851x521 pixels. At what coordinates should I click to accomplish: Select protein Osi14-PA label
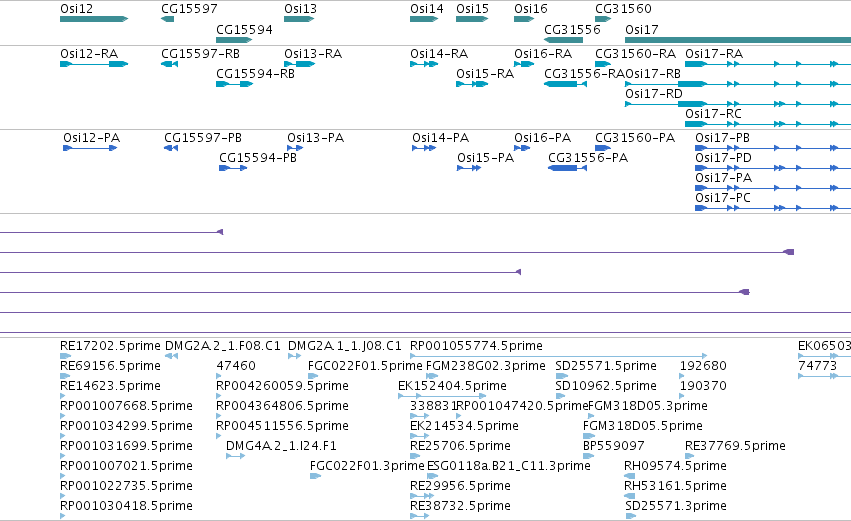(x=440, y=138)
